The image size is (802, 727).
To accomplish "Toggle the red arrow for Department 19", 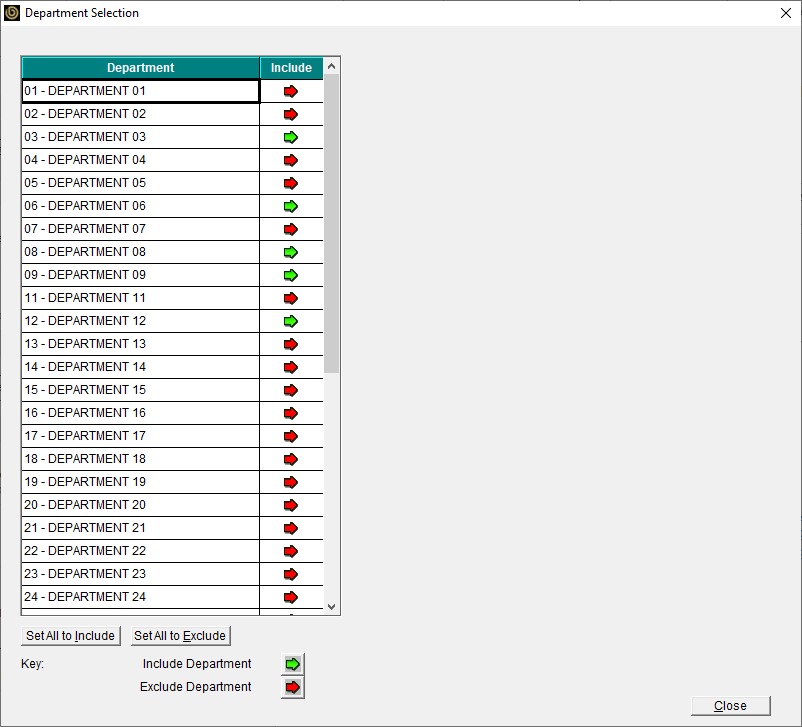I will [291, 482].
